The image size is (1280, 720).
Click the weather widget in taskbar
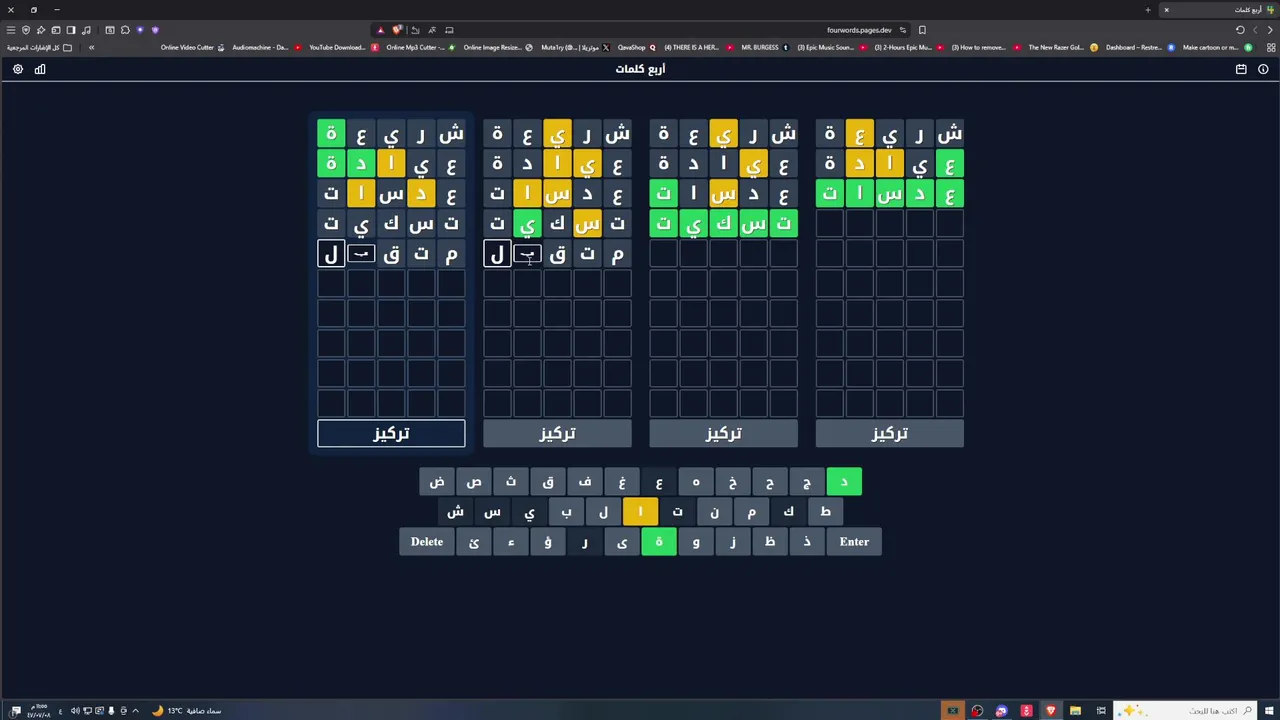click(x=186, y=711)
